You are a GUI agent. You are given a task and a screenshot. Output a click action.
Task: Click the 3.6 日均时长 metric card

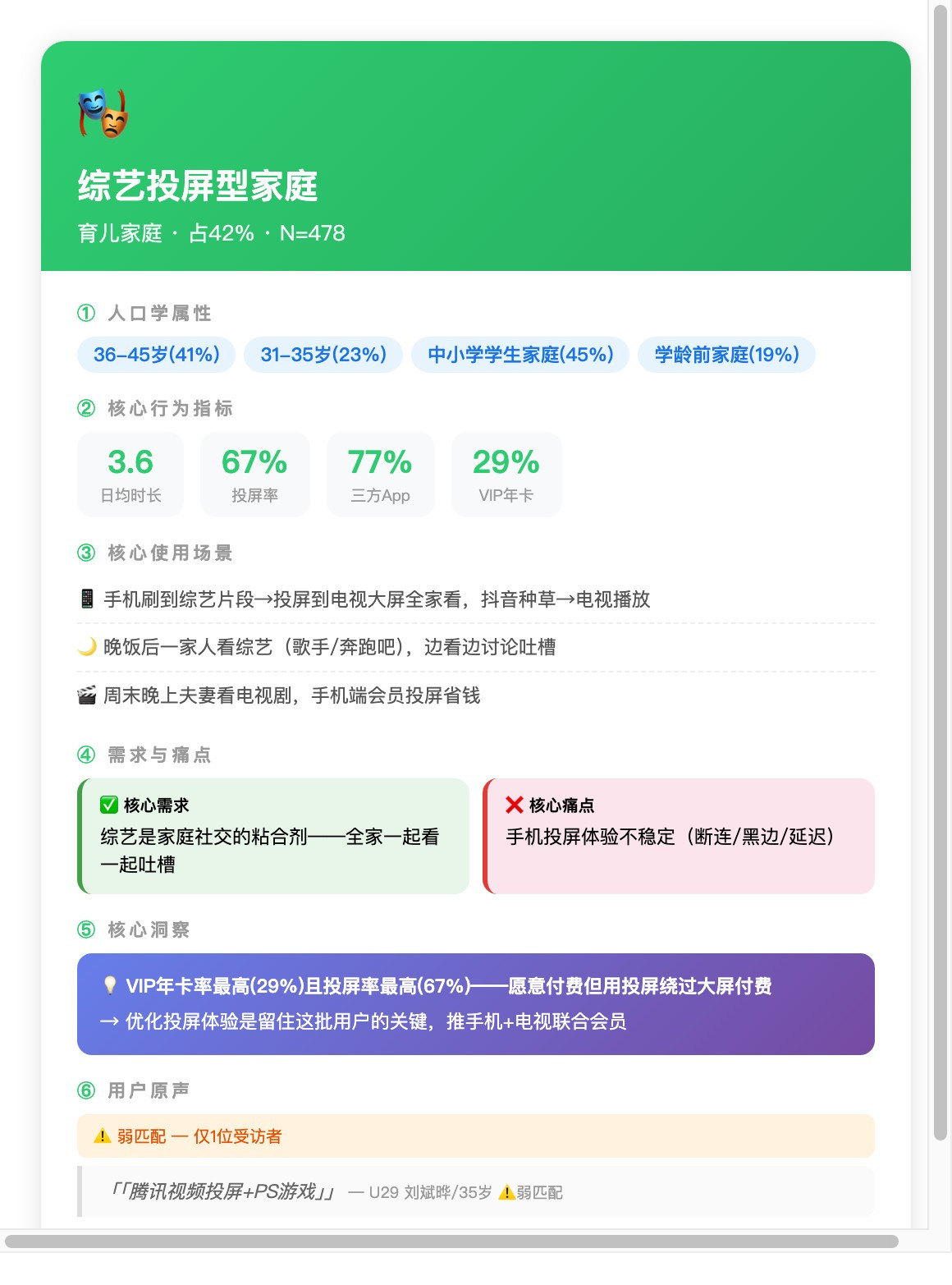[x=130, y=475]
